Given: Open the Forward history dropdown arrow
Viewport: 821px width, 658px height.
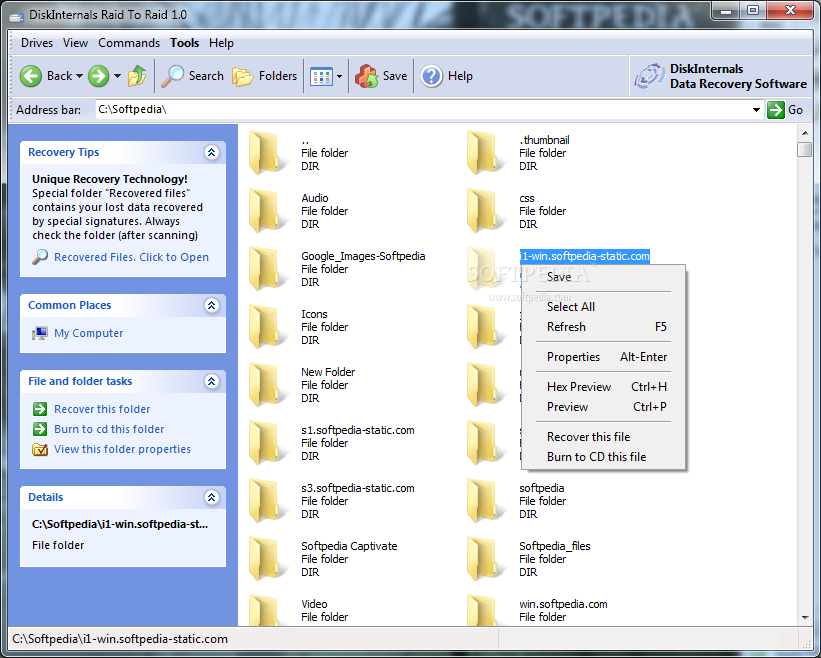Looking at the screenshot, I should [x=117, y=76].
